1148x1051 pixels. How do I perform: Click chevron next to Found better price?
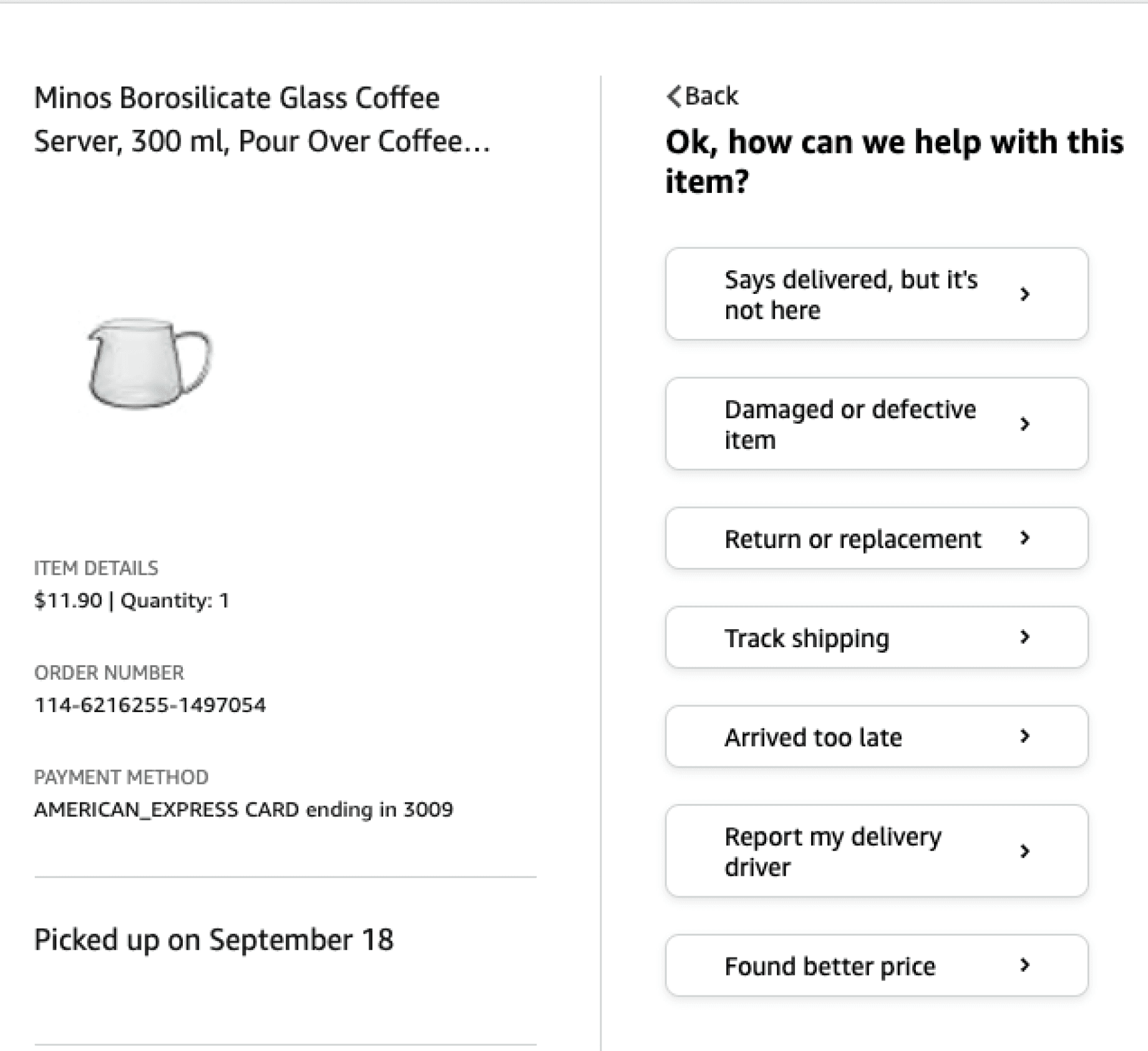[1024, 965]
